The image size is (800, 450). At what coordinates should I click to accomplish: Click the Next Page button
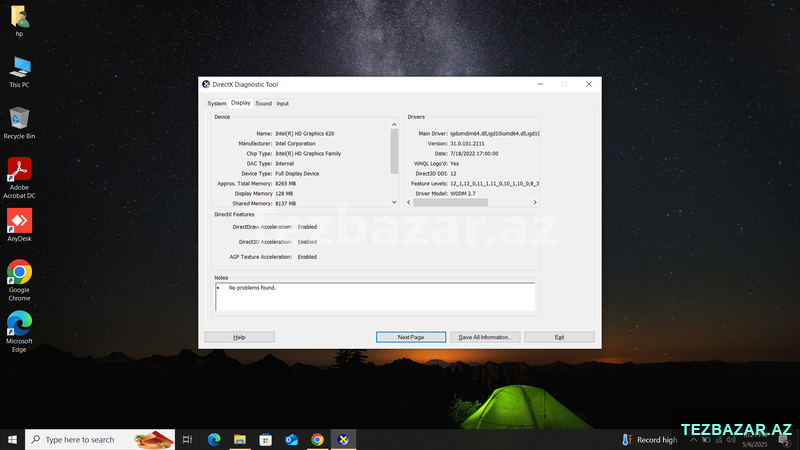(411, 337)
